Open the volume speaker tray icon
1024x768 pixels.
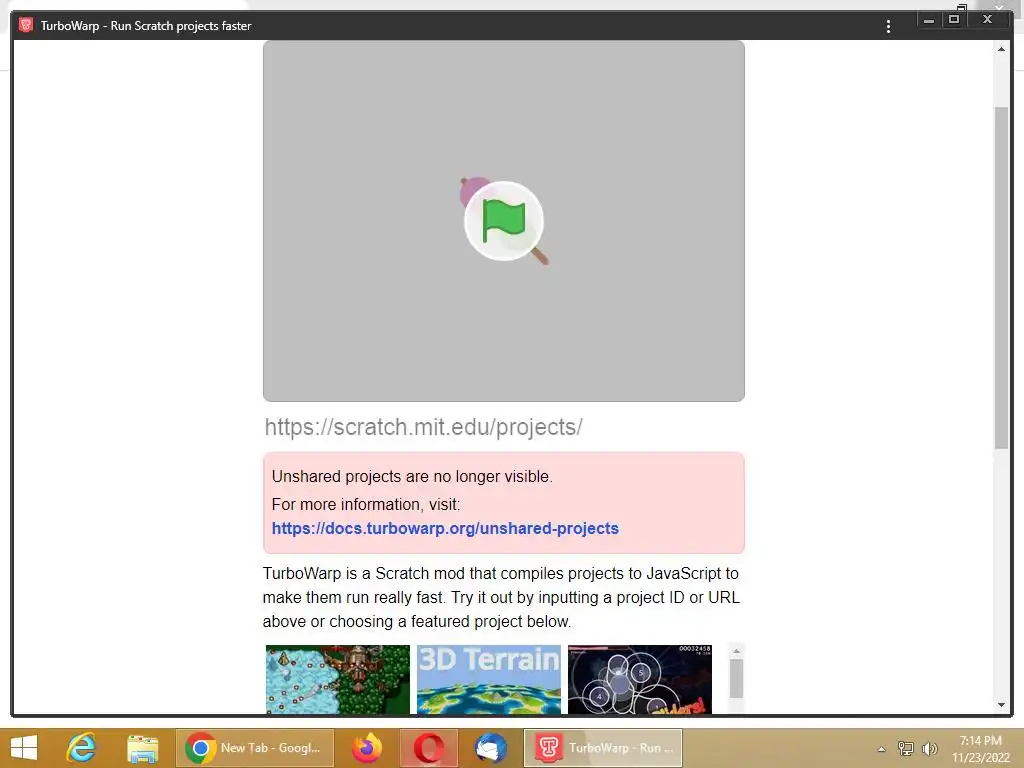point(929,749)
